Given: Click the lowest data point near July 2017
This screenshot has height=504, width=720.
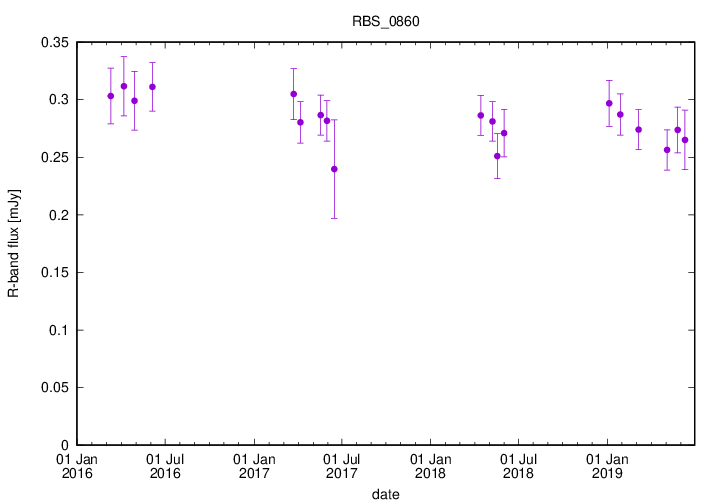Looking at the screenshot, I should click(x=334, y=169).
